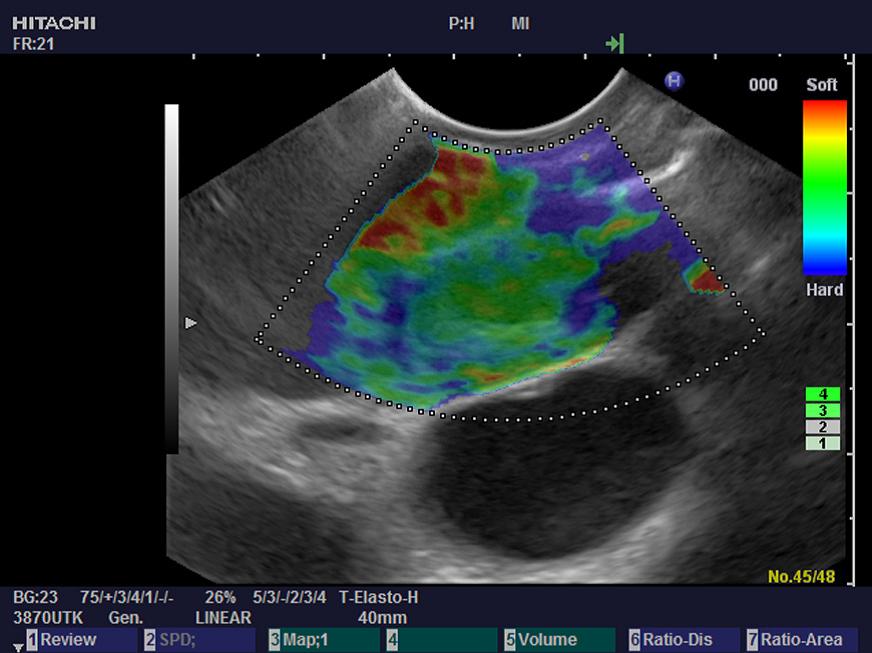Select the 2 SPD; function key

[199, 640]
